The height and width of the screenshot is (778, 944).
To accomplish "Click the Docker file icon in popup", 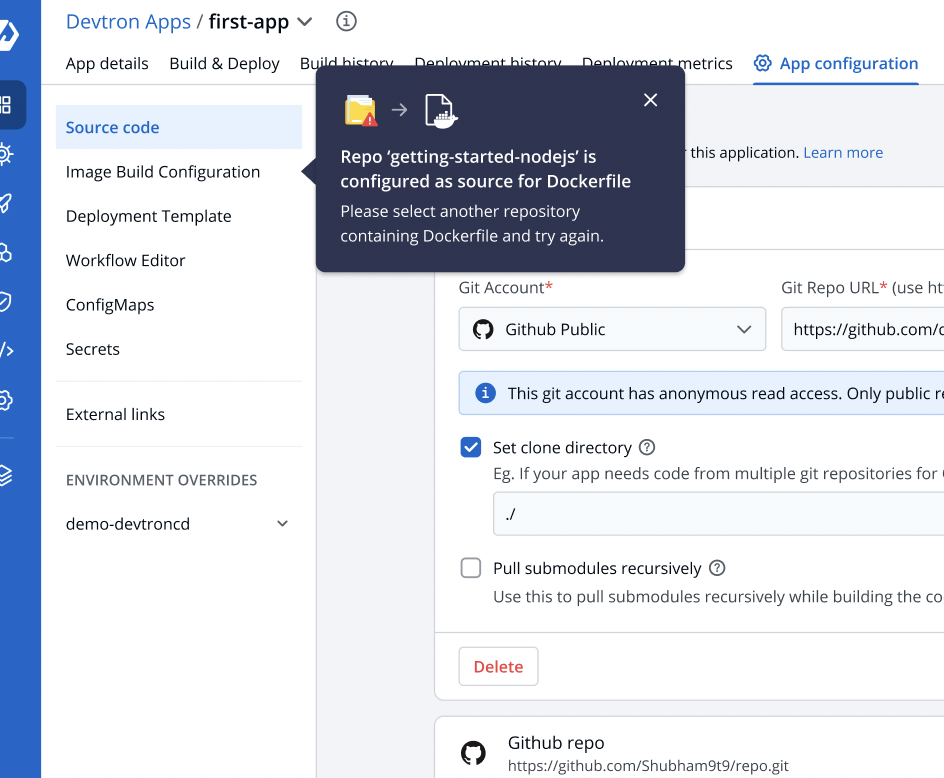I will point(441,111).
